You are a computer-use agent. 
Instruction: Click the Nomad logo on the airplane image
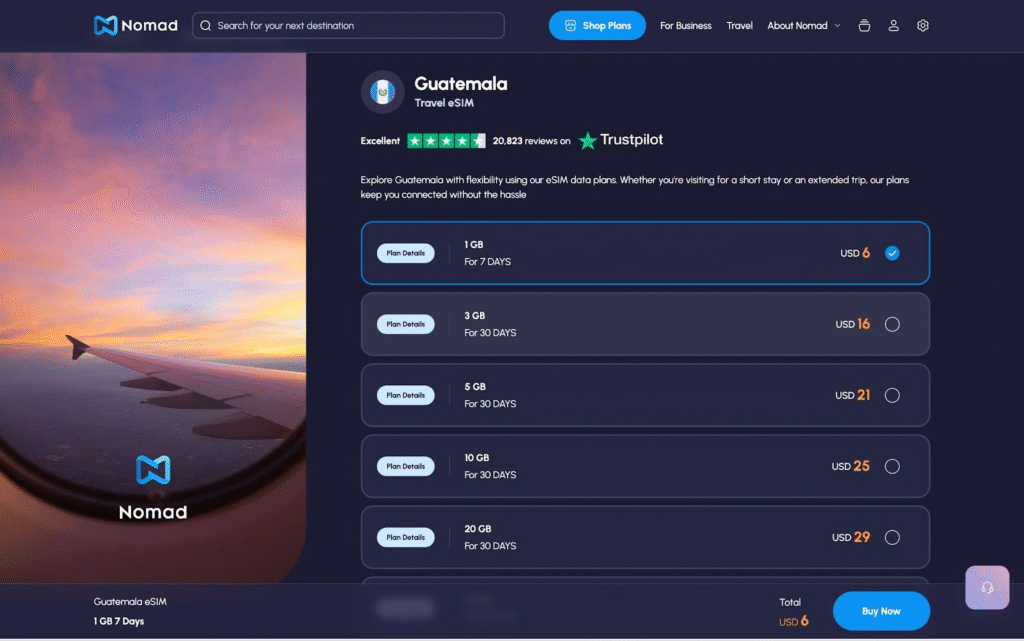coord(153,487)
